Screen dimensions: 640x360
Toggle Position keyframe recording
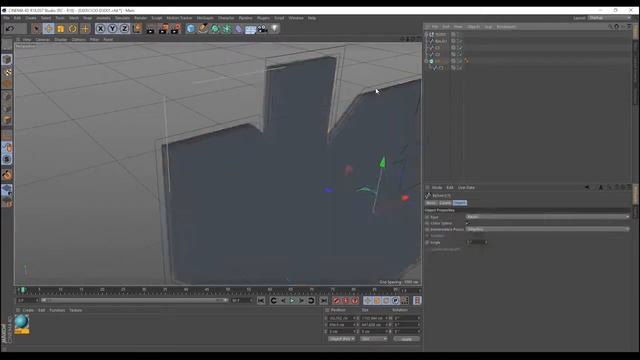367,301
